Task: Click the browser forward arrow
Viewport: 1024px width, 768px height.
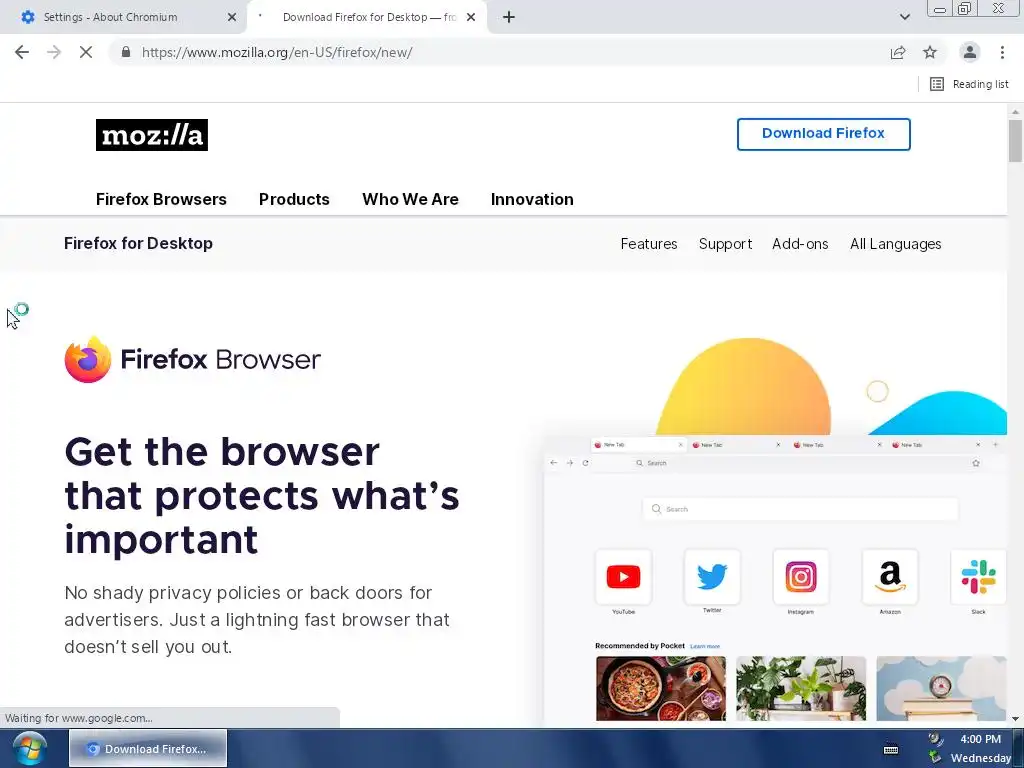Action: tap(54, 52)
